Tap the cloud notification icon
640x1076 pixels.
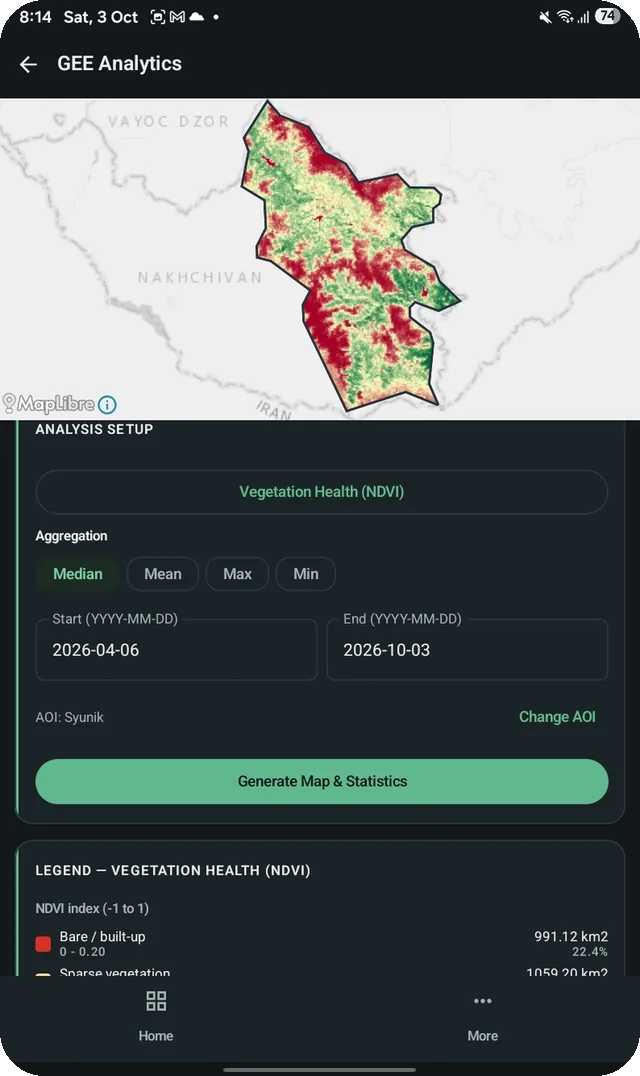[x=196, y=16]
